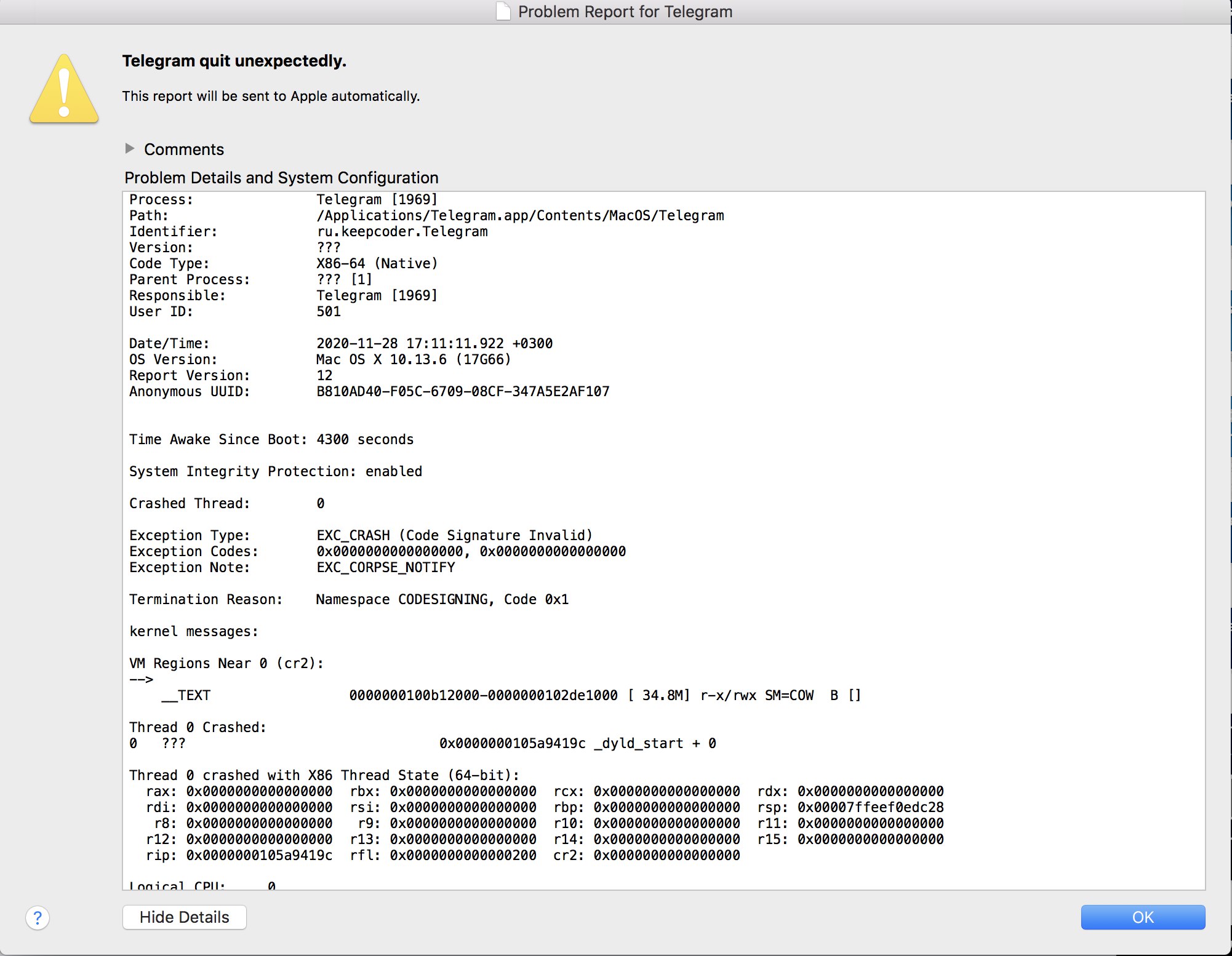The width and height of the screenshot is (1232, 956).
Task: Click the User ID value '501'
Action: point(329,311)
